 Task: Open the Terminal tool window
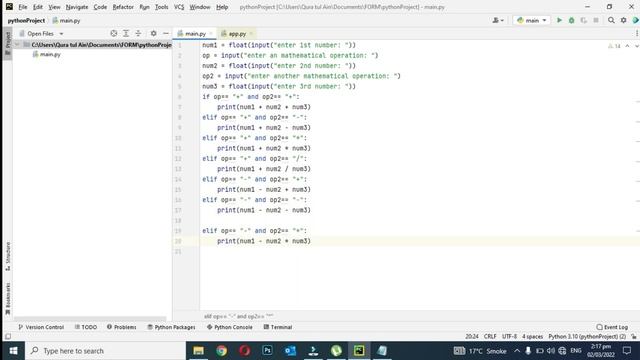278,327
